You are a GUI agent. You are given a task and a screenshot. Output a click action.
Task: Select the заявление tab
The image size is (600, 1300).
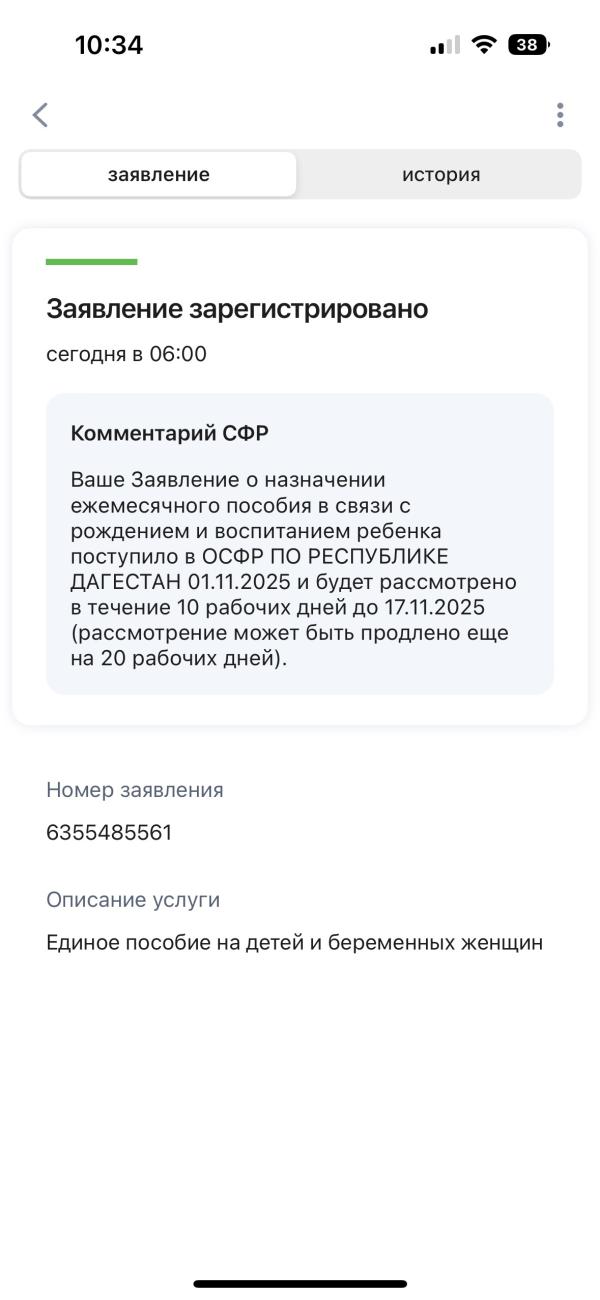(157, 173)
